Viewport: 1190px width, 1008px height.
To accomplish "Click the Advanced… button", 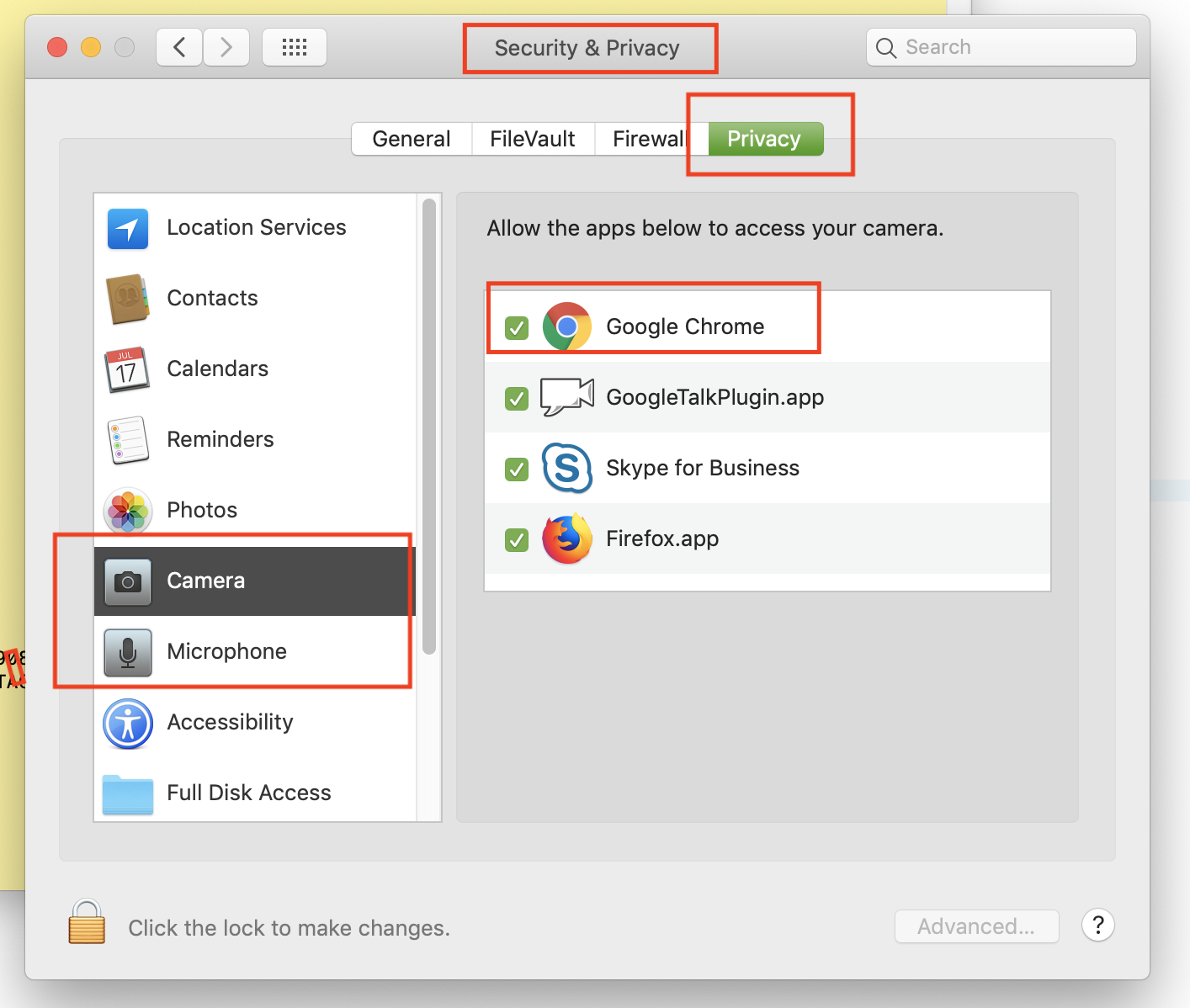I will tap(976, 926).
